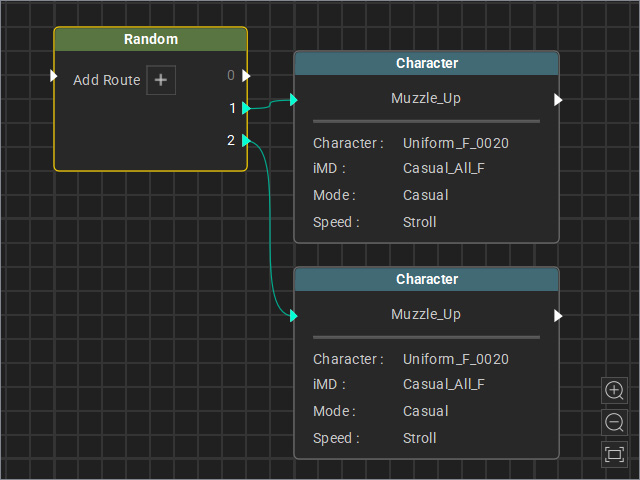Click Muzzle_Up in the bottom Character node

click(426, 314)
